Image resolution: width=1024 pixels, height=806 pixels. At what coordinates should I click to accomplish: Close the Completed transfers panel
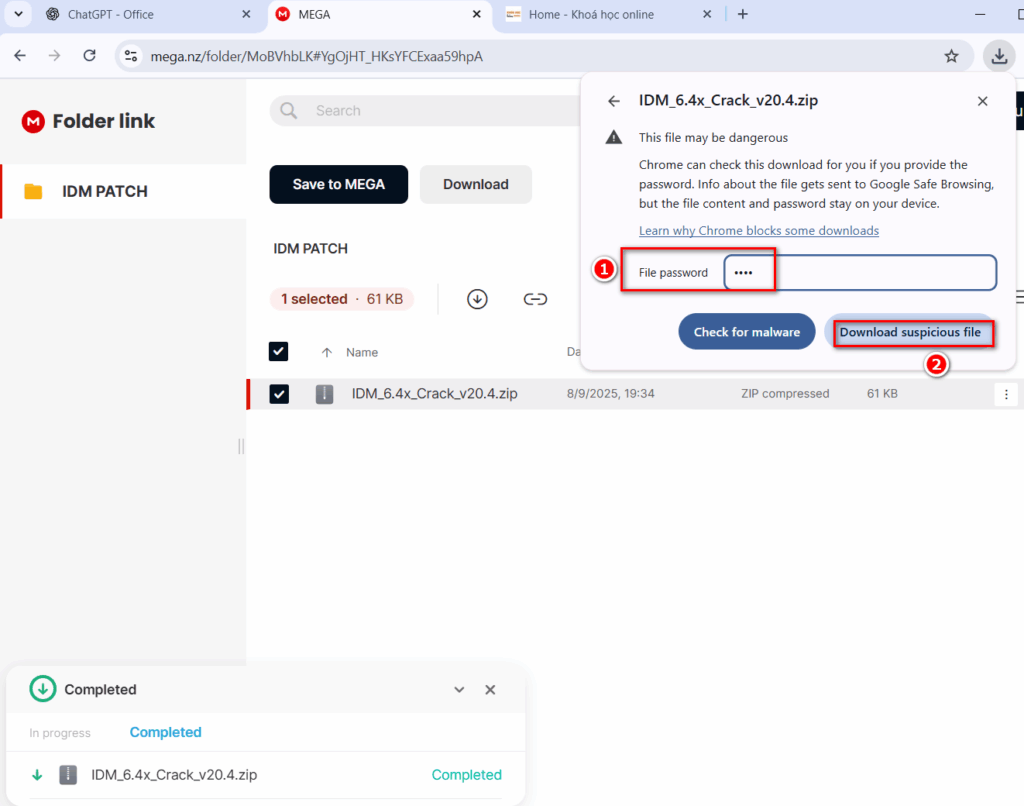pos(490,690)
